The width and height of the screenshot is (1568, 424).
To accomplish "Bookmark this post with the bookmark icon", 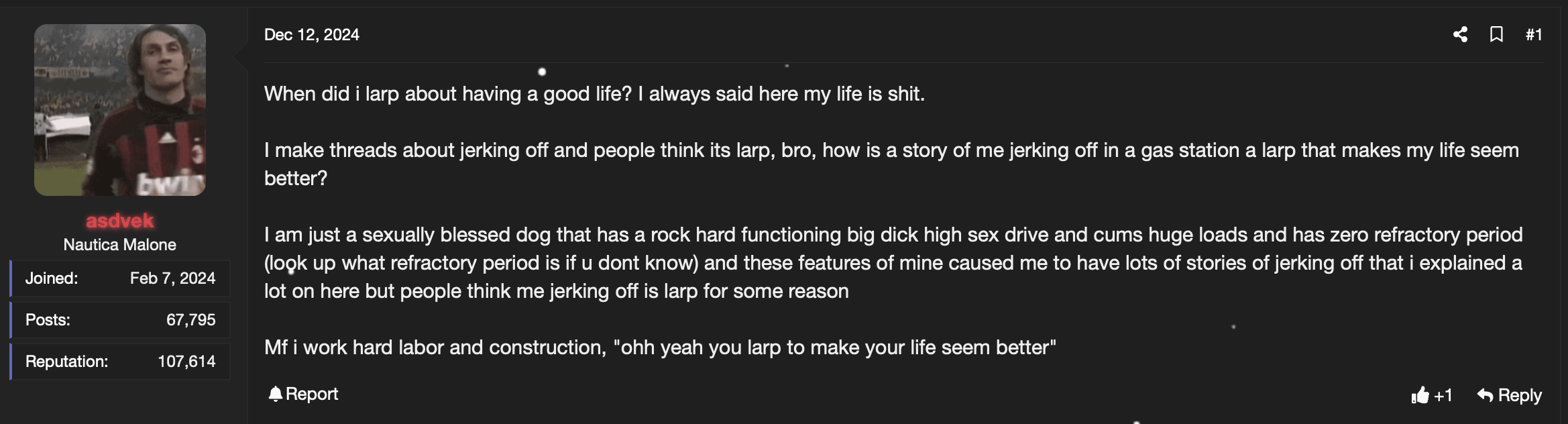I will click(1496, 34).
